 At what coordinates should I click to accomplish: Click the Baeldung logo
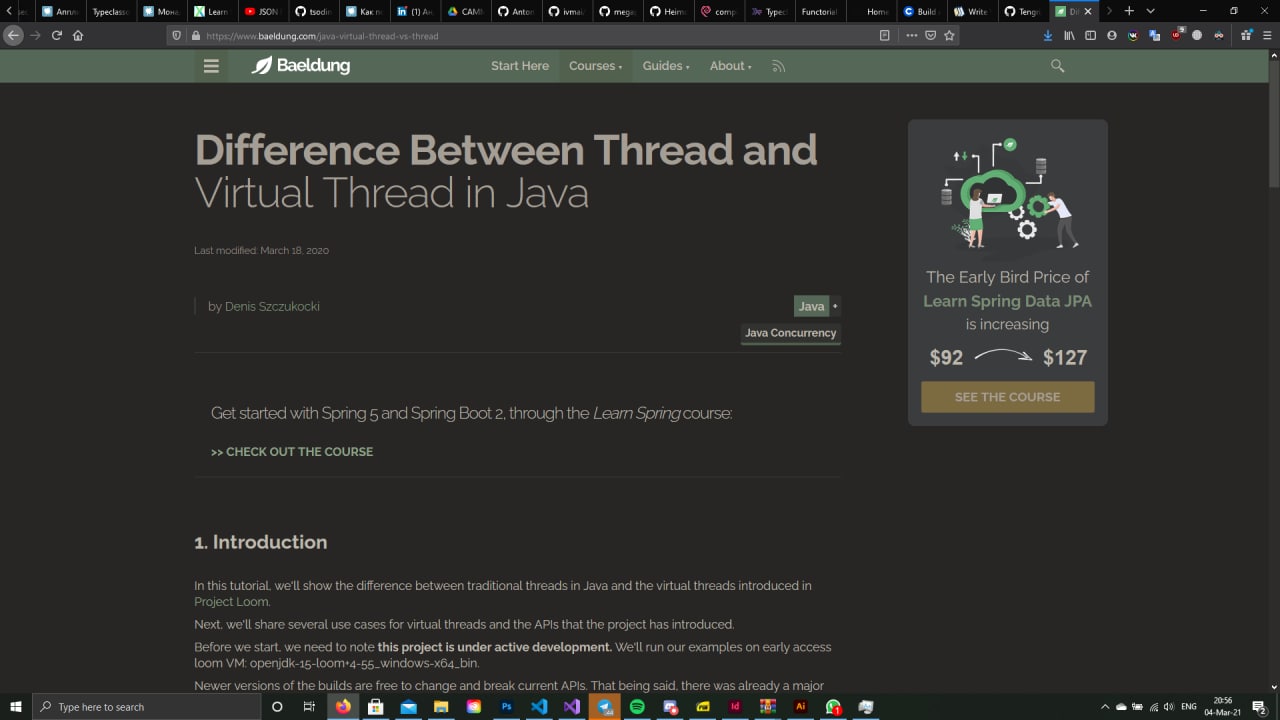(x=300, y=66)
